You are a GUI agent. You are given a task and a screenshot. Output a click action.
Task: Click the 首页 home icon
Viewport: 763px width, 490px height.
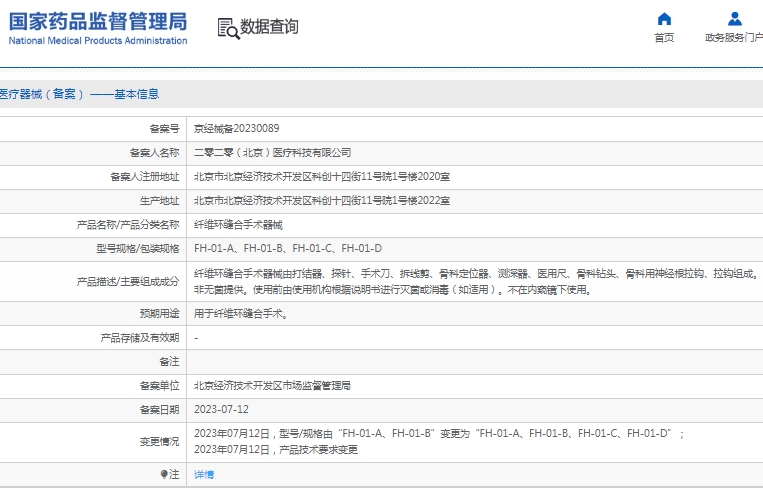(664, 19)
